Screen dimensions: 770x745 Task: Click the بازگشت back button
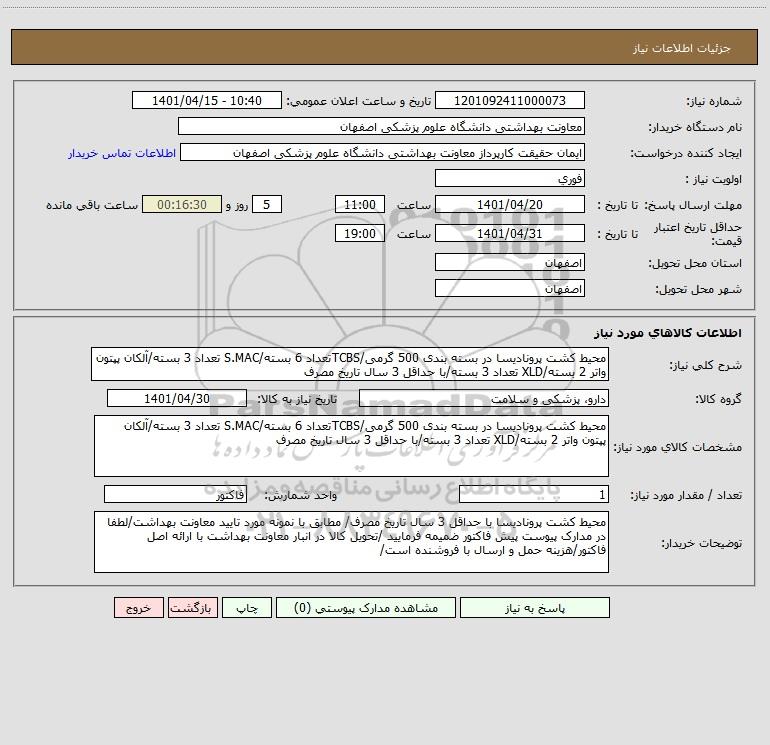point(192,608)
